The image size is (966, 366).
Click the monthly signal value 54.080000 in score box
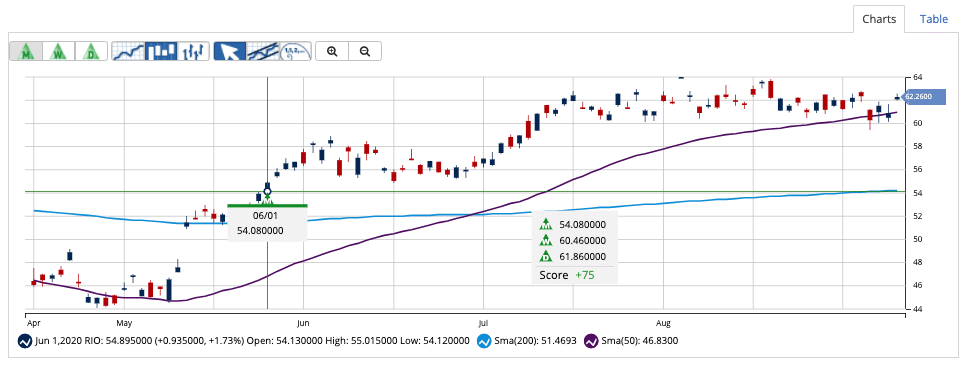point(583,224)
